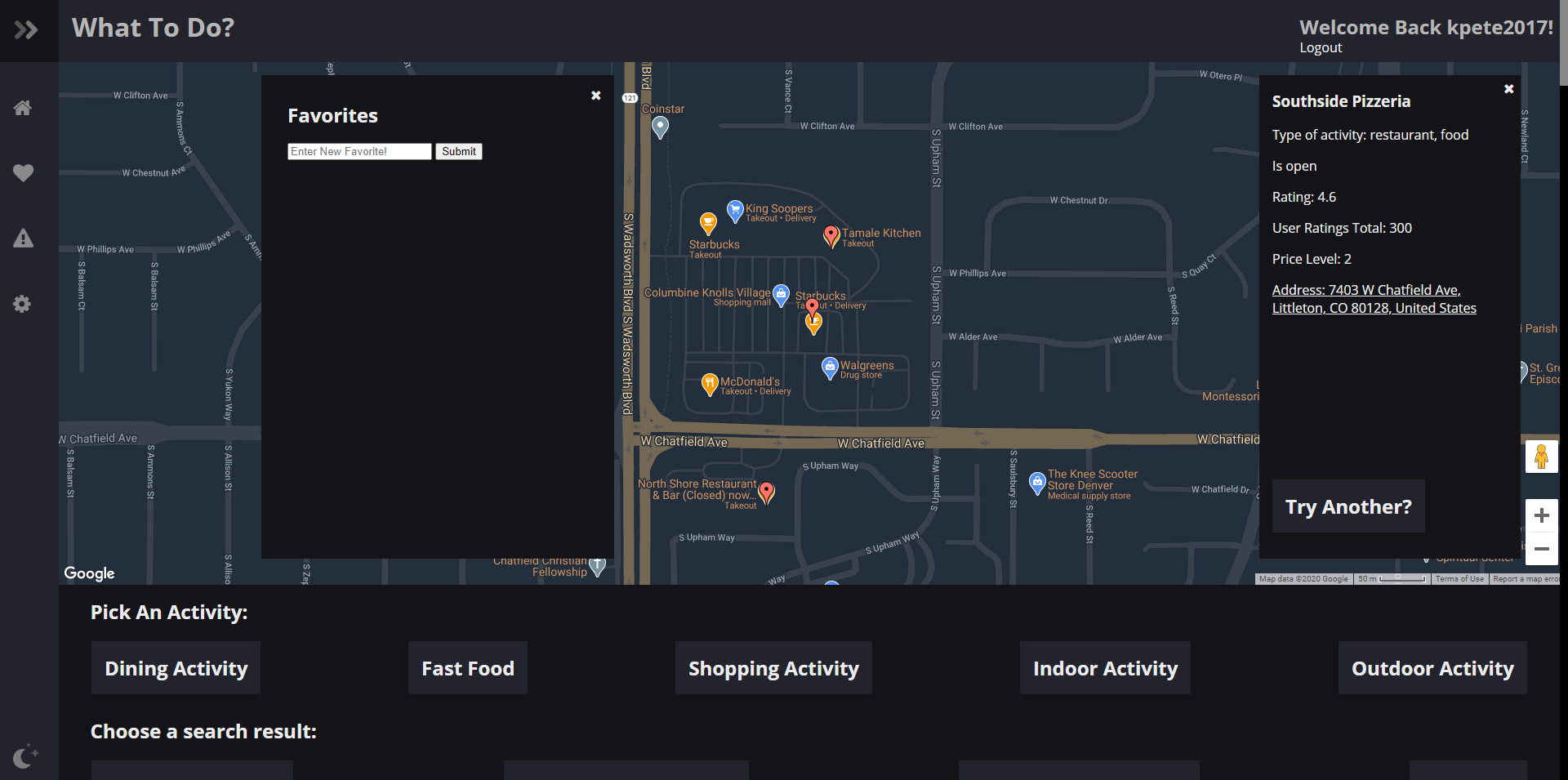Click the red pin above the Starbucks Delivery marker
Screen dimensions: 1568x780
tap(812, 308)
